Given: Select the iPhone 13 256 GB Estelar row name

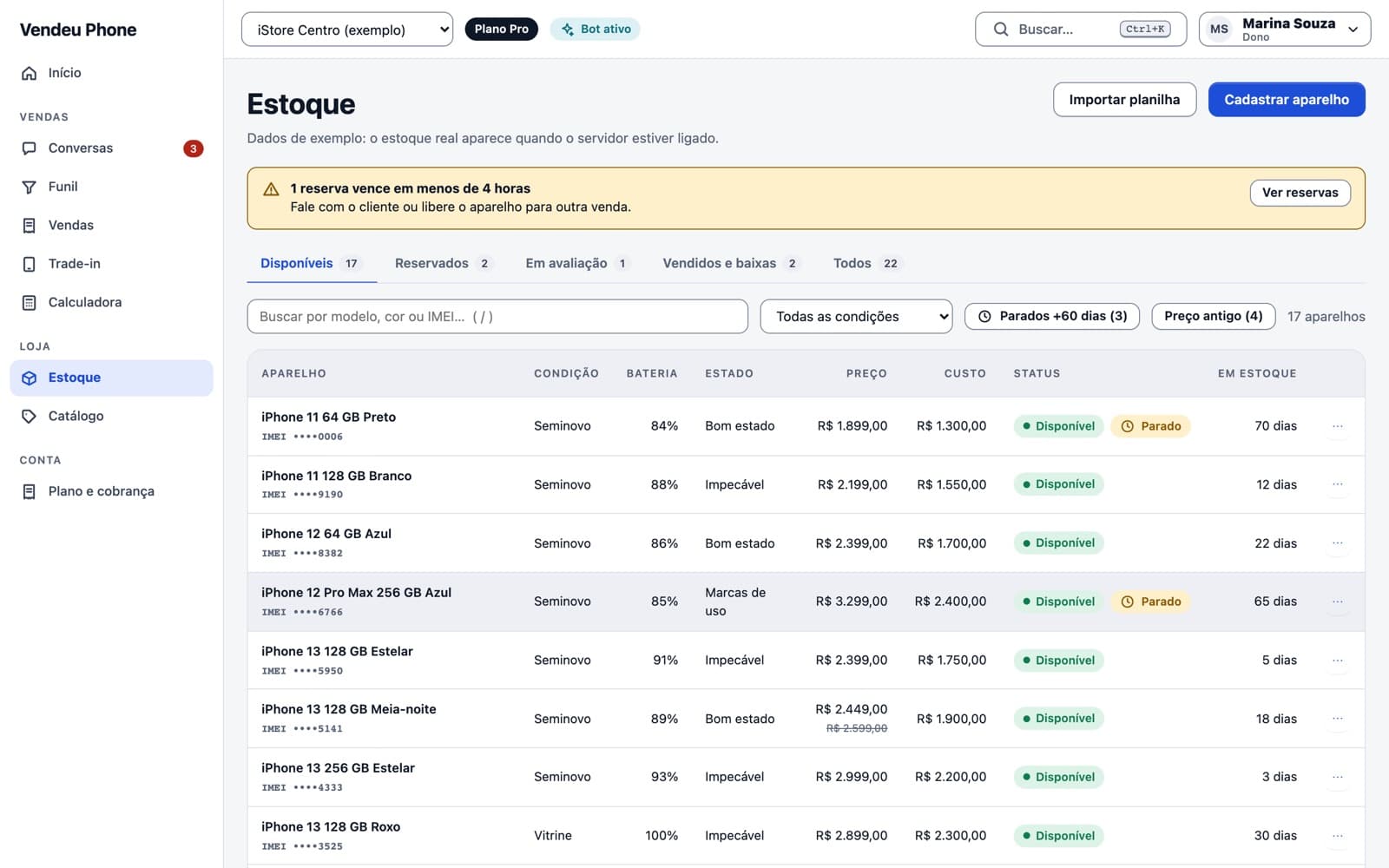Looking at the screenshot, I should (338, 768).
